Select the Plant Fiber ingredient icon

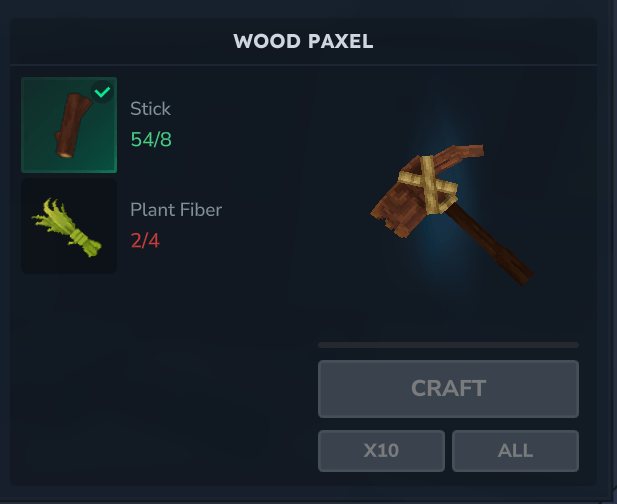coord(67,227)
